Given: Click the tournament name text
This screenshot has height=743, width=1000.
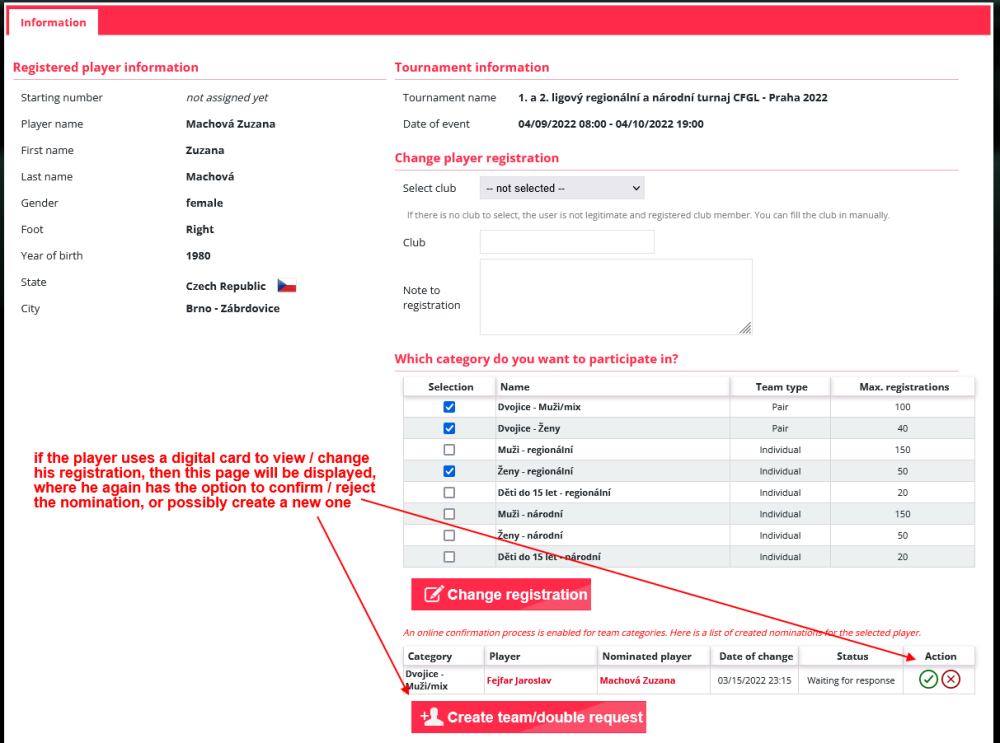Looking at the screenshot, I should click(673, 98).
